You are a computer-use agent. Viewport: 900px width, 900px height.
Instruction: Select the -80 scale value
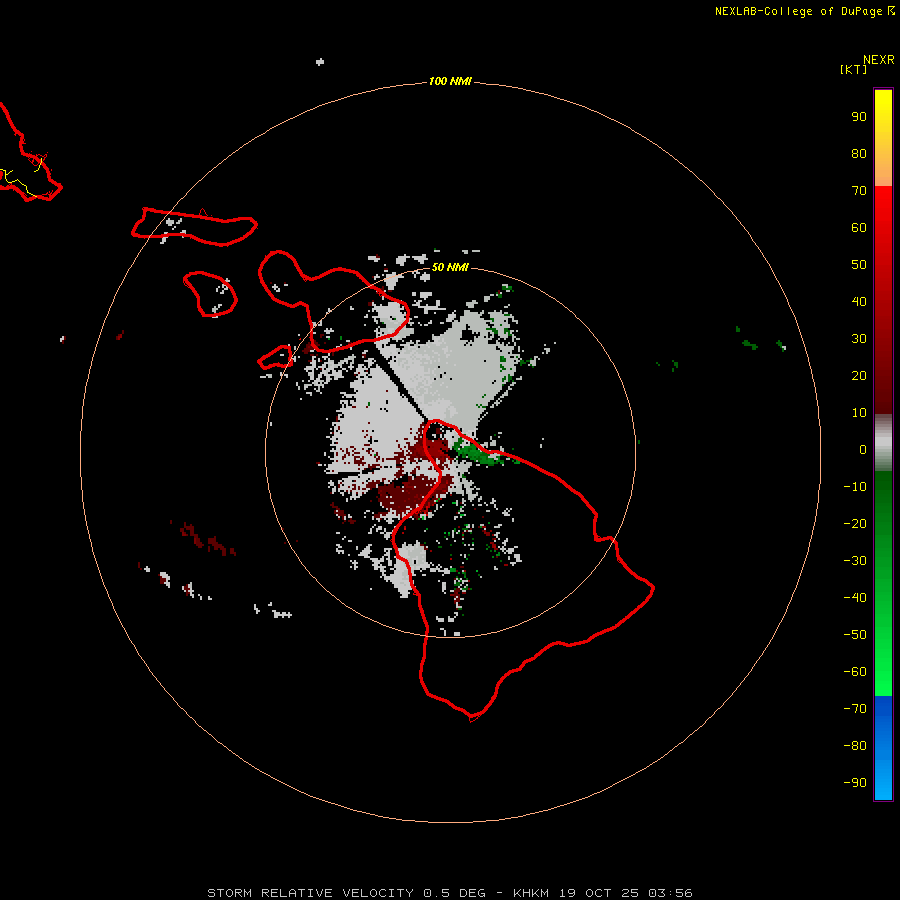[x=855, y=746]
